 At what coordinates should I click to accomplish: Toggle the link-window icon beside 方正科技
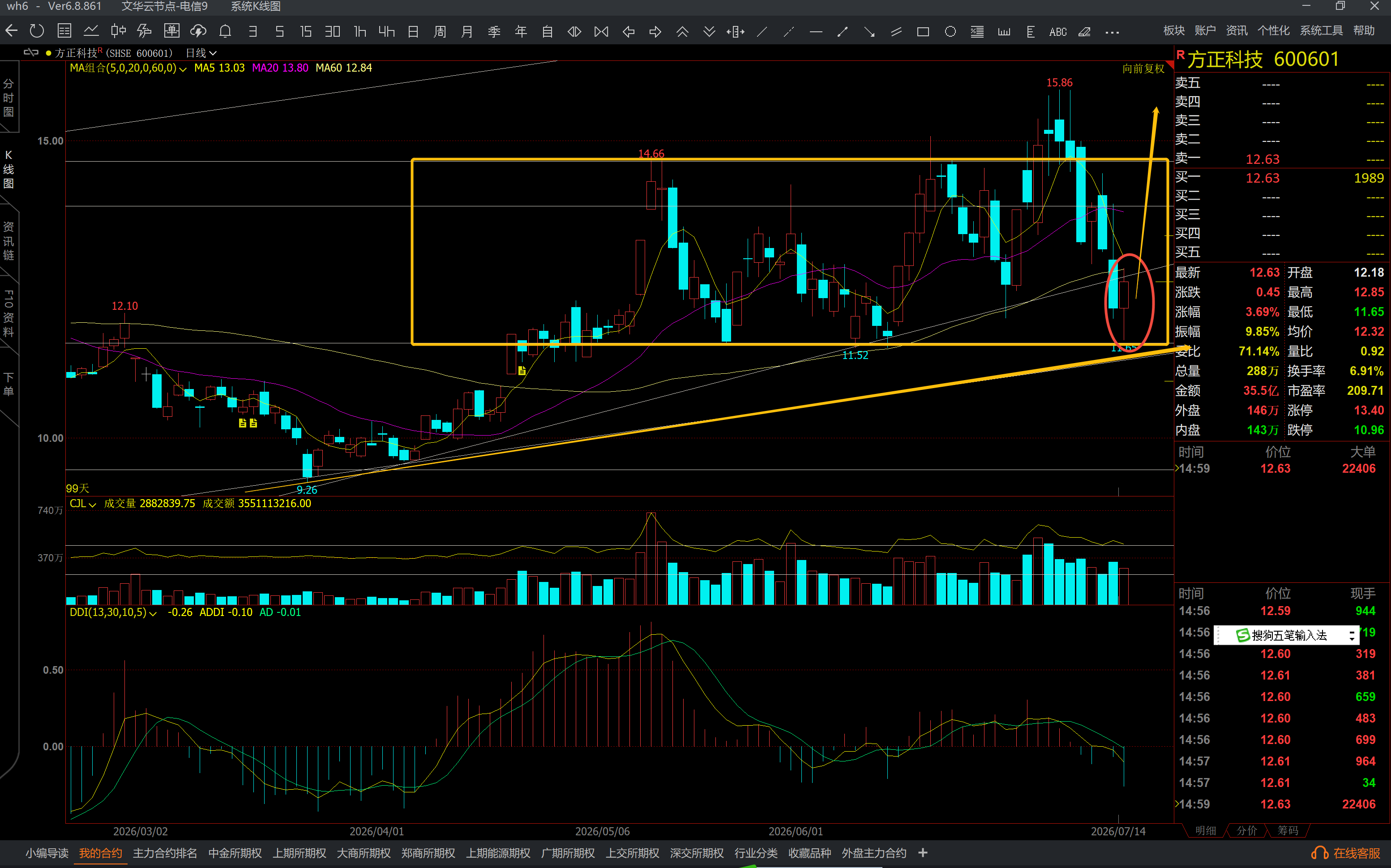pyautogui.click(x=31, y=53)
